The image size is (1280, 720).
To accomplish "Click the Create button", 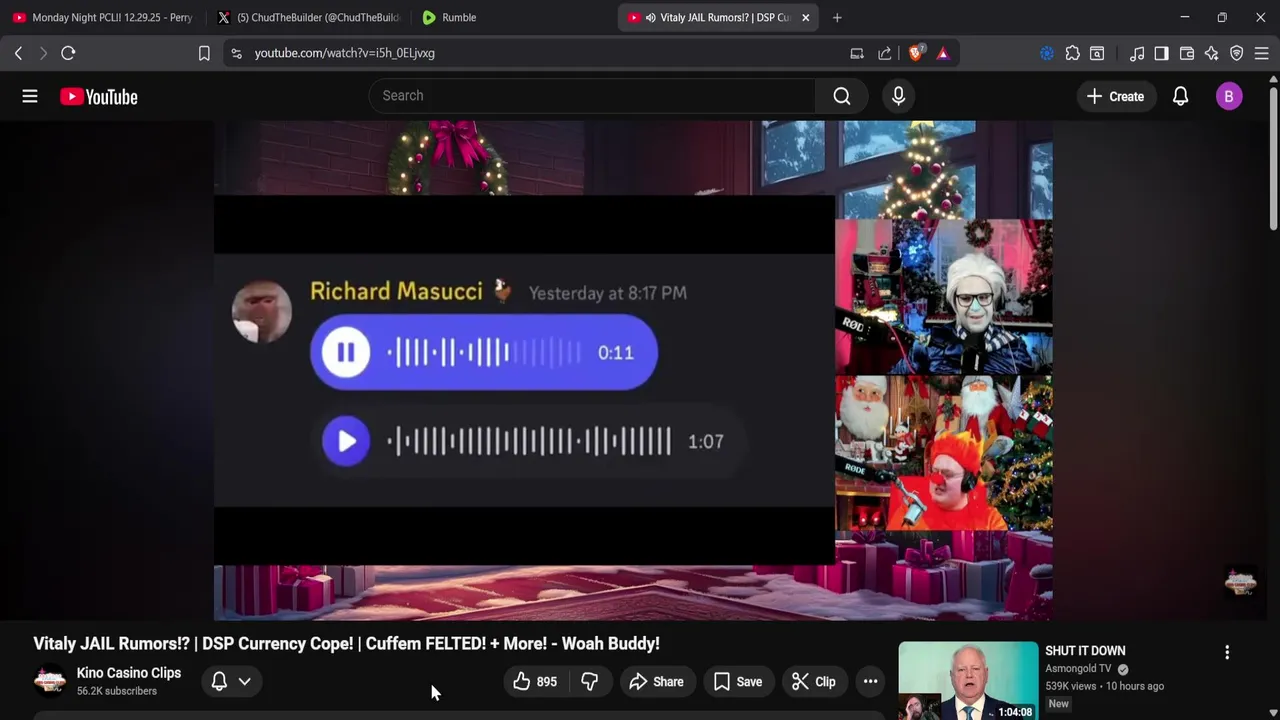I will [x=1115, y=96].
